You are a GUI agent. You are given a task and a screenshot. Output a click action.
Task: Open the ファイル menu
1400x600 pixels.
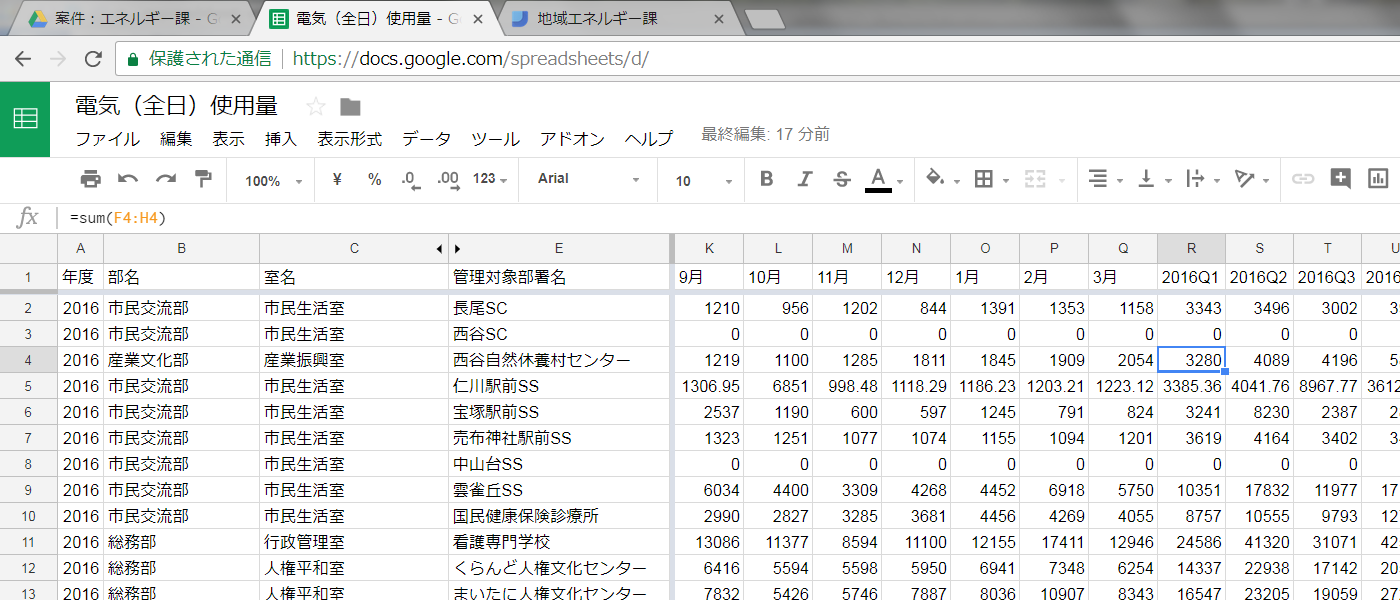pos(108,139)
